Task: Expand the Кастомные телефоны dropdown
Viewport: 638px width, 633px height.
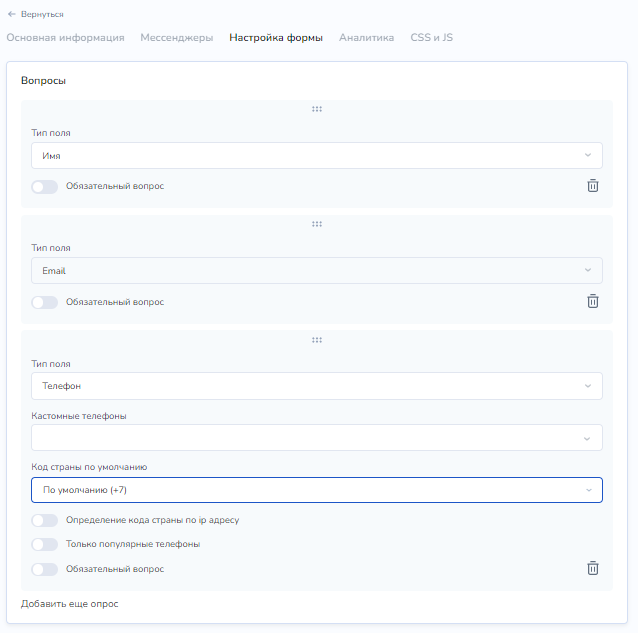Action: 317,438
